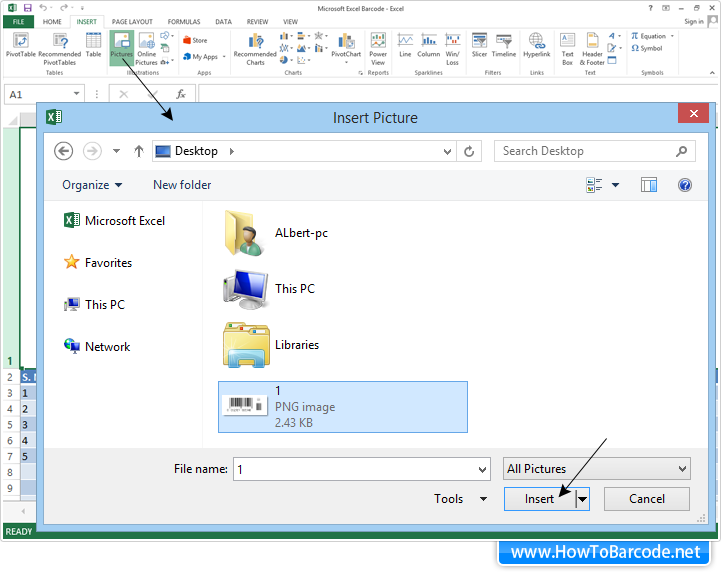The height and width of the screenshot is (572, 721).
Task: Switch to the REVIEW tab
Action: (x=258, y=22)
